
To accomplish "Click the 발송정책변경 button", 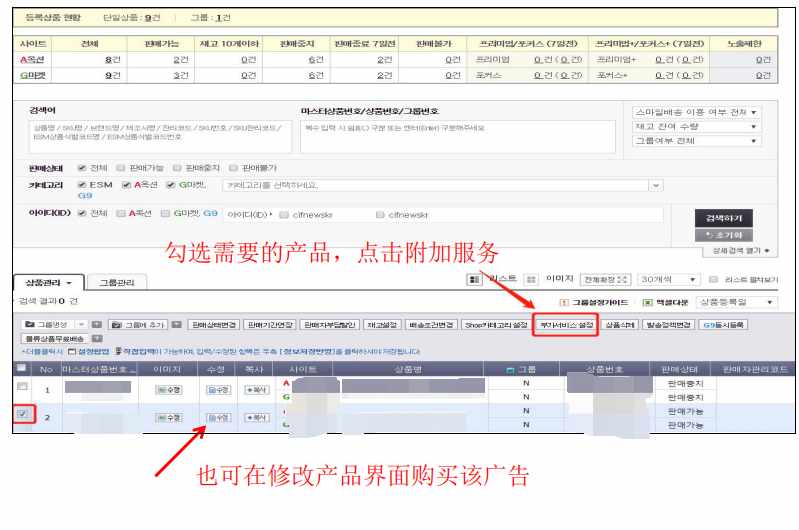I will click(x=668, y=325).
